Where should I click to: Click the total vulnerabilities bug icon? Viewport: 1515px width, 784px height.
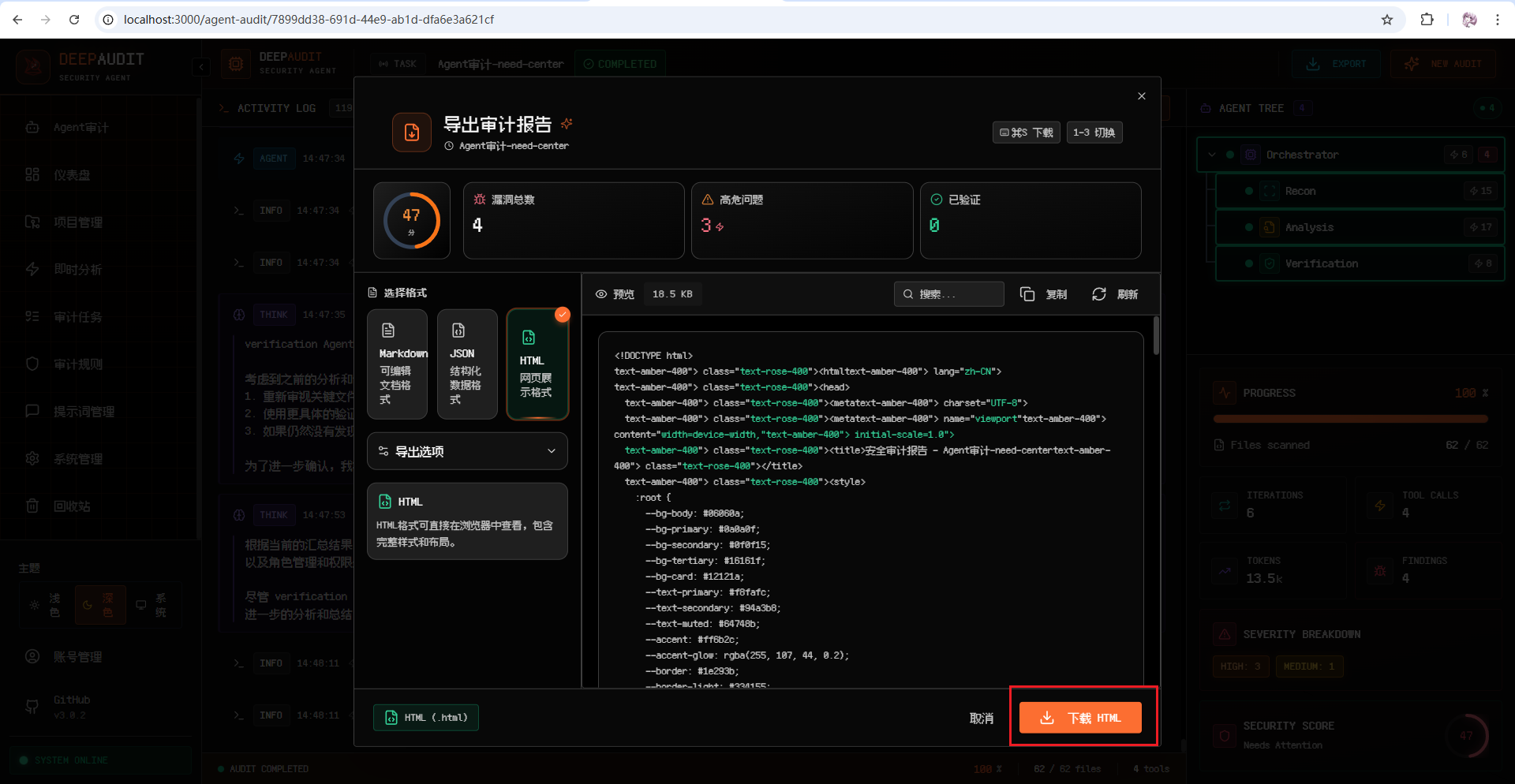pyautogui.click(x=480, y=200)
